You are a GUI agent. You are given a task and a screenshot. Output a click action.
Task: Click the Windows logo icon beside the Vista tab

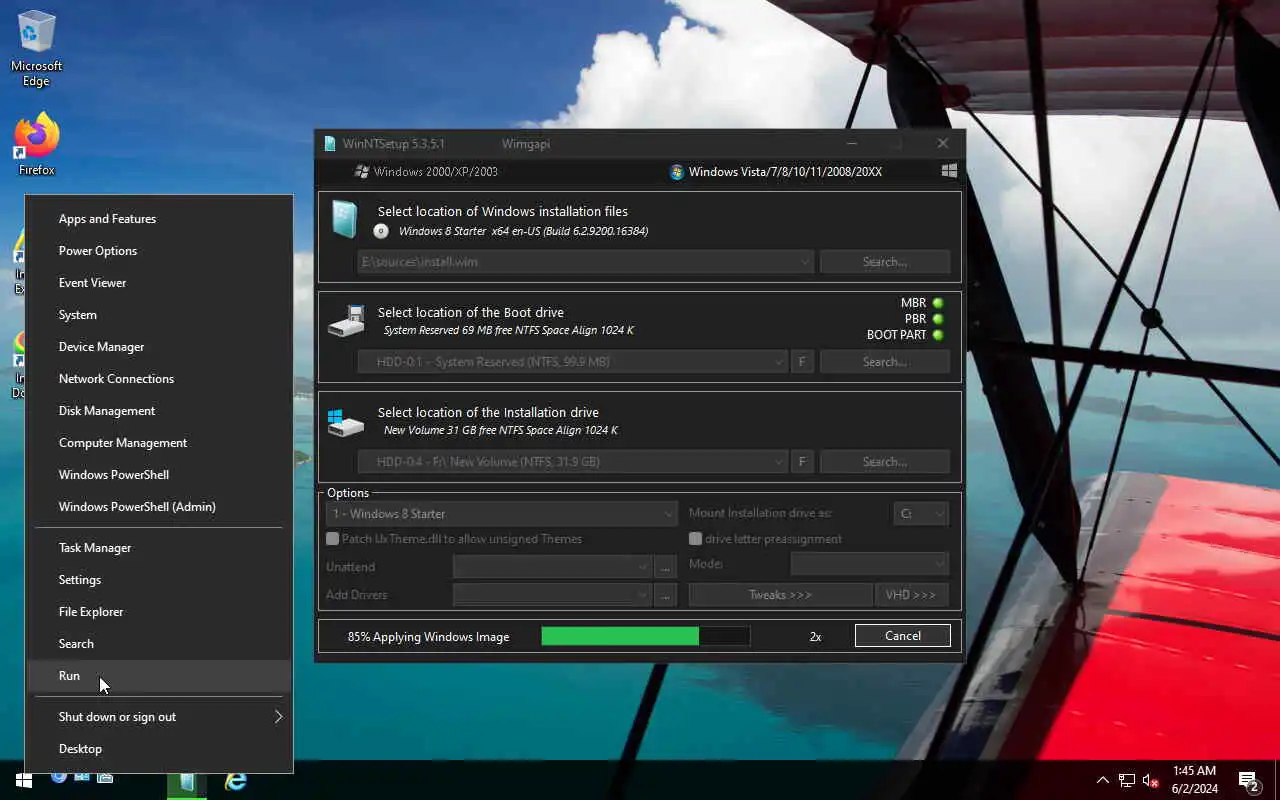[949, 171]
